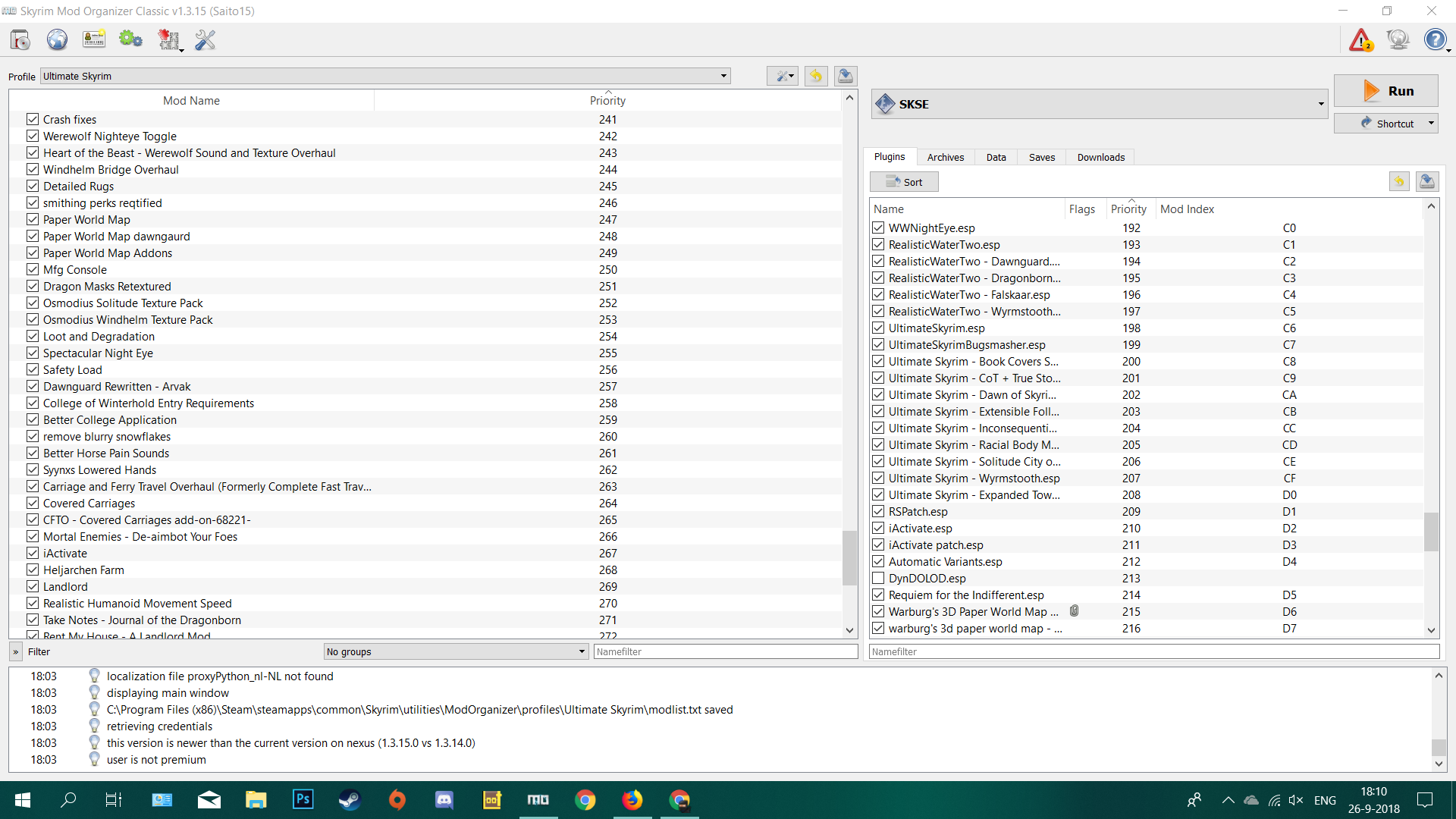Open the Install Mod from archive icon
The height and width of the screenshot is (819, 1456).
[20, 39]
